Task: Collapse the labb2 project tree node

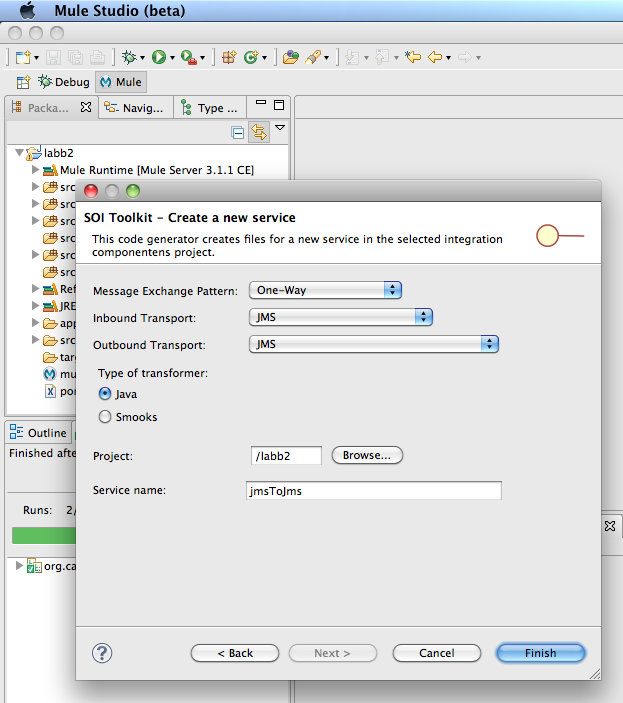Action: [19, 152]
